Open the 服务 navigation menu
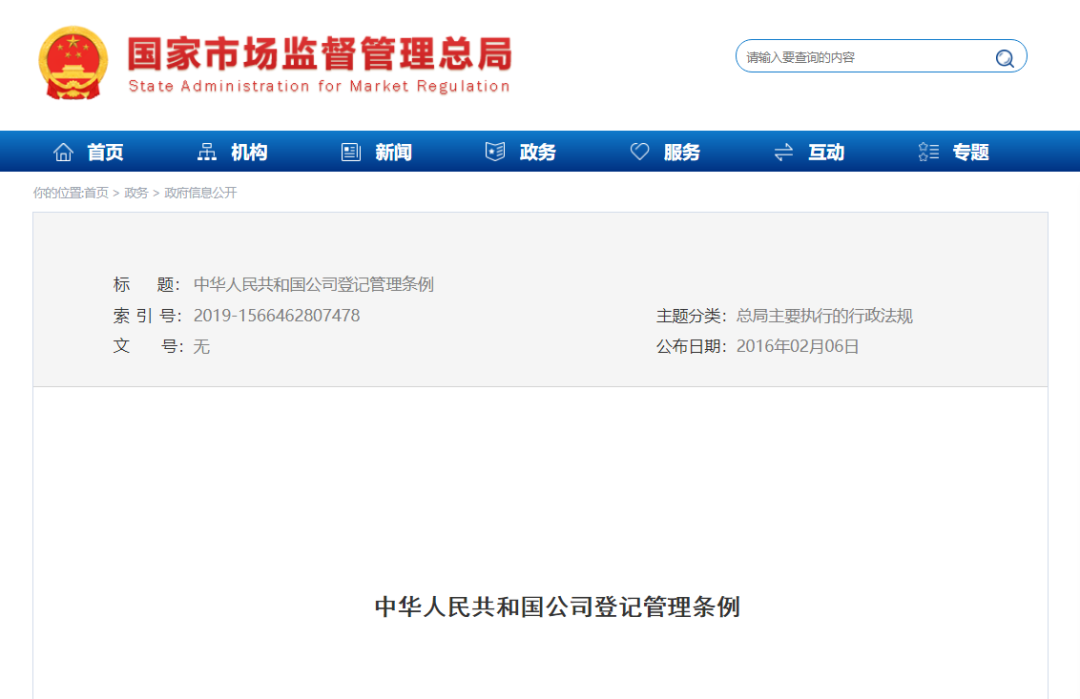1080x699 pixels. click(x=682, y=152)
